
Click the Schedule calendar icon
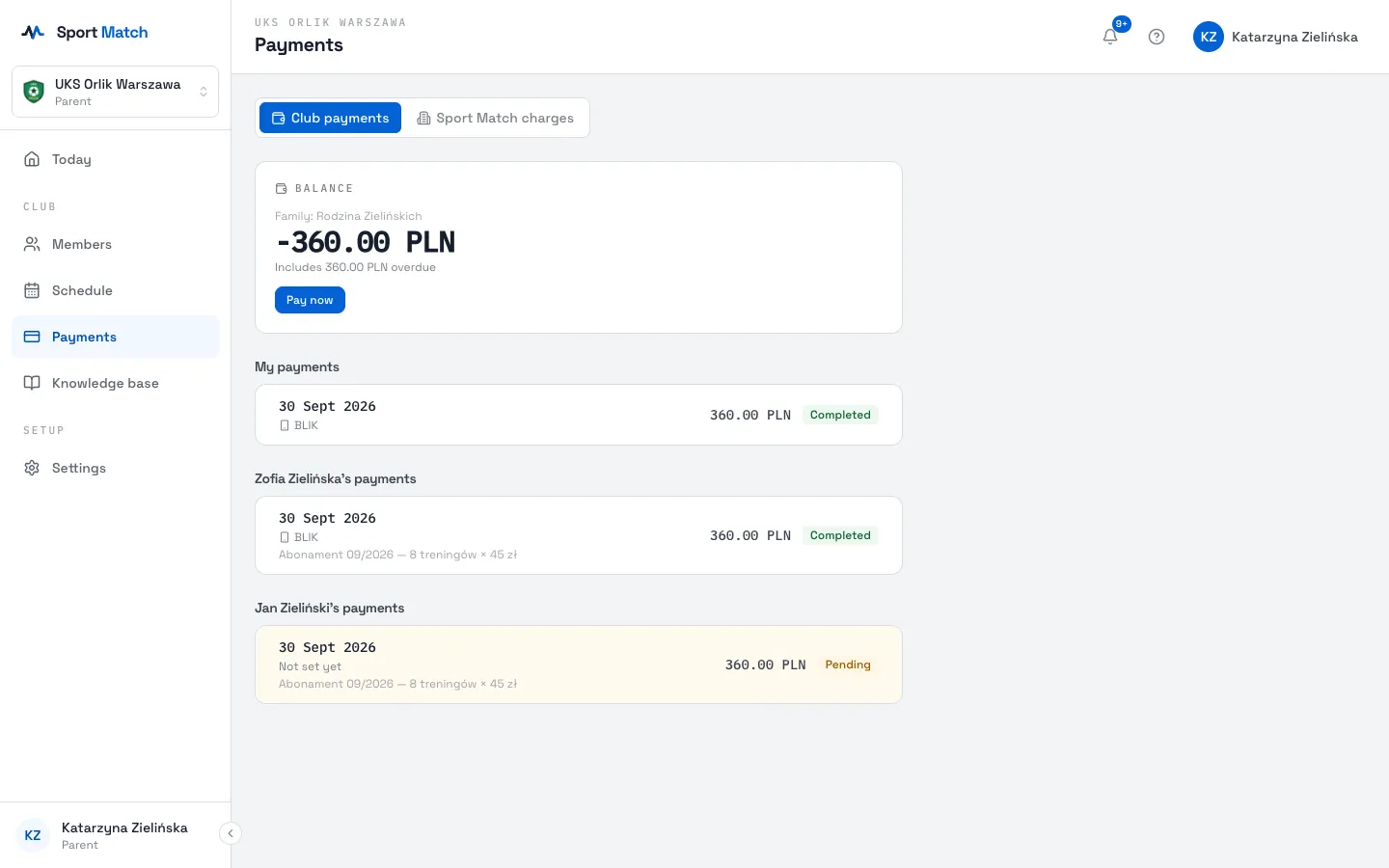pos(32,290)
